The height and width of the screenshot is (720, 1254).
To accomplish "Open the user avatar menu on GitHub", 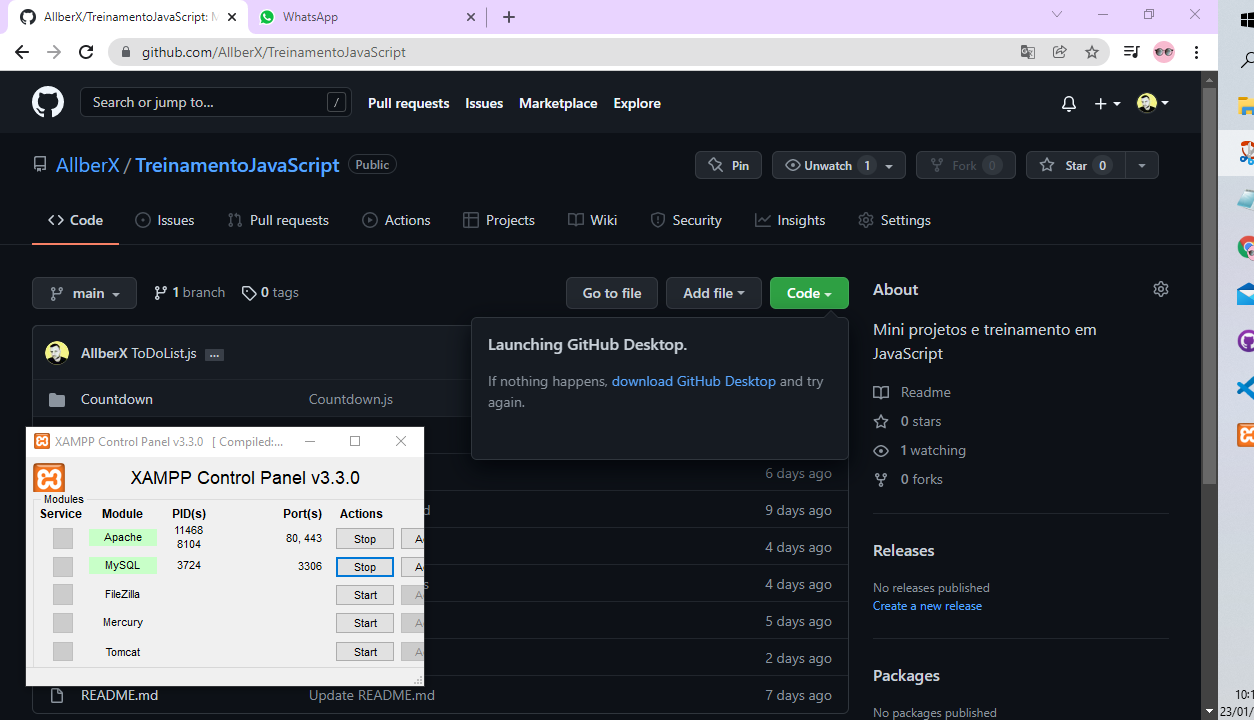I will click(x=1153, y=103).
